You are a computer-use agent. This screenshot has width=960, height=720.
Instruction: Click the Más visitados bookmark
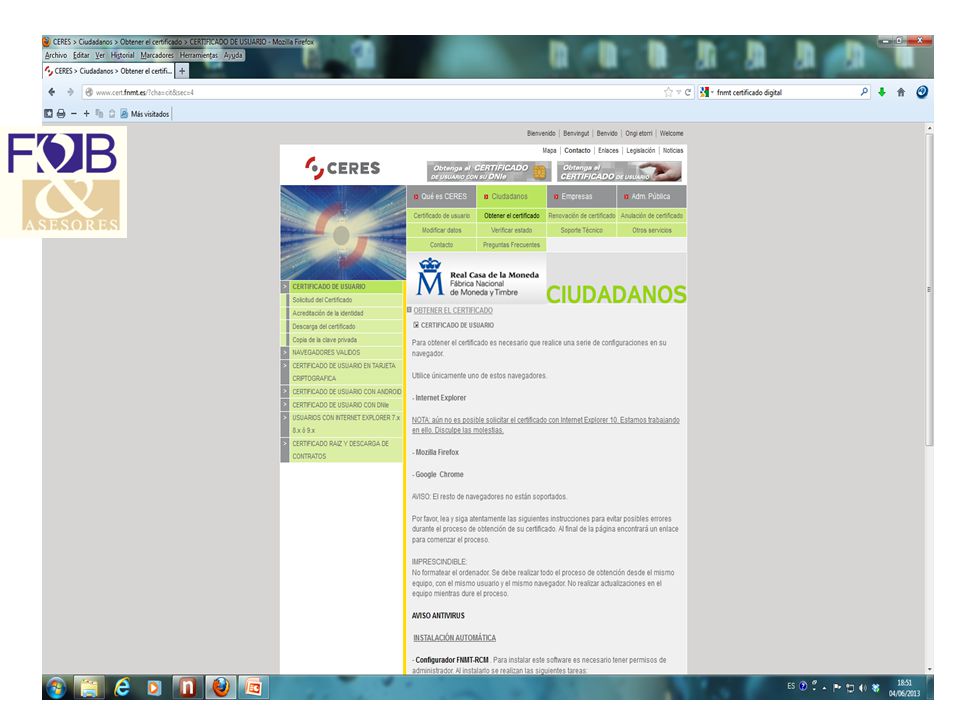pos(145,114)
